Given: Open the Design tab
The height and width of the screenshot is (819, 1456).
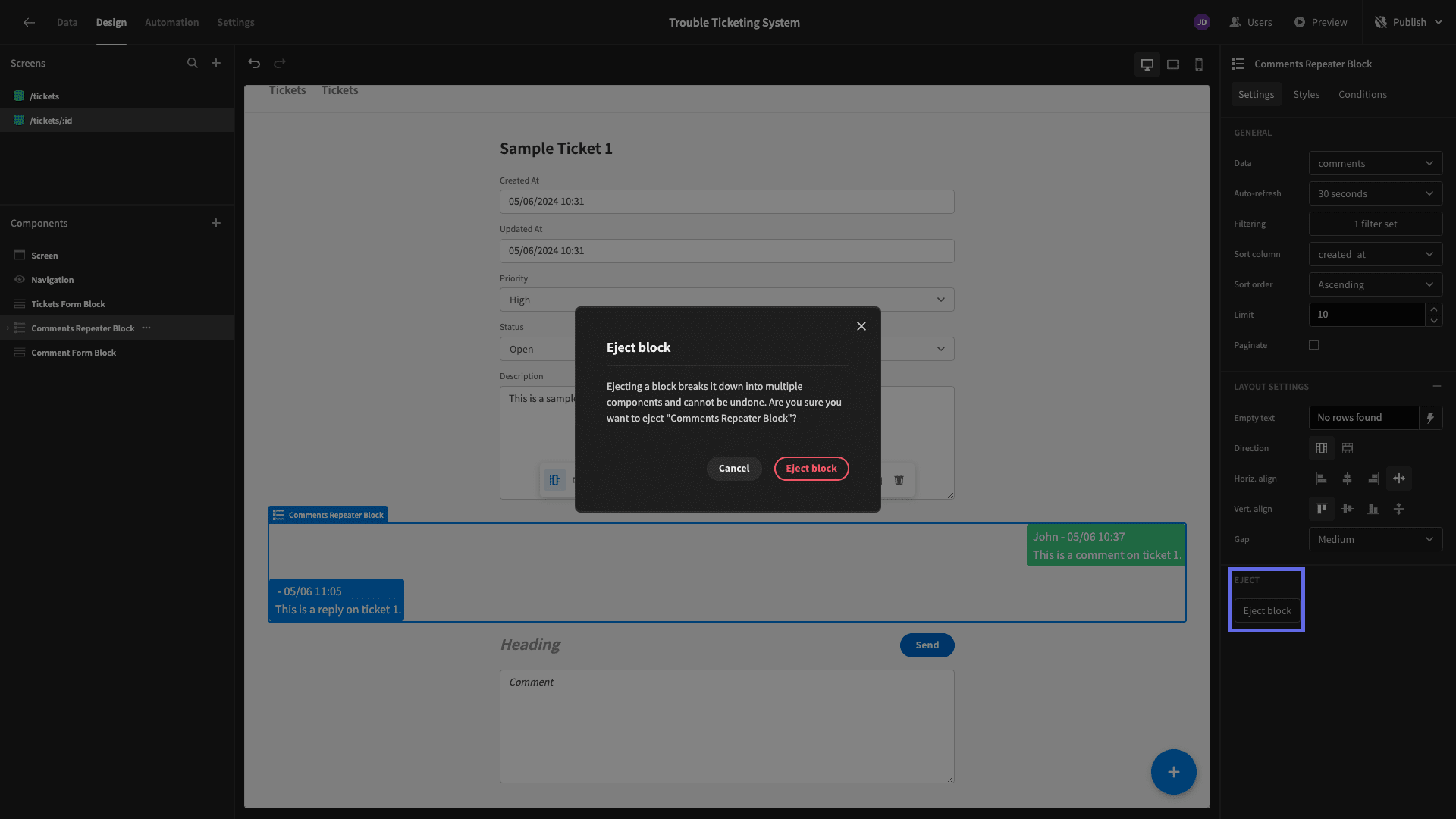Looking at the screenshot, I should point(111,23).
